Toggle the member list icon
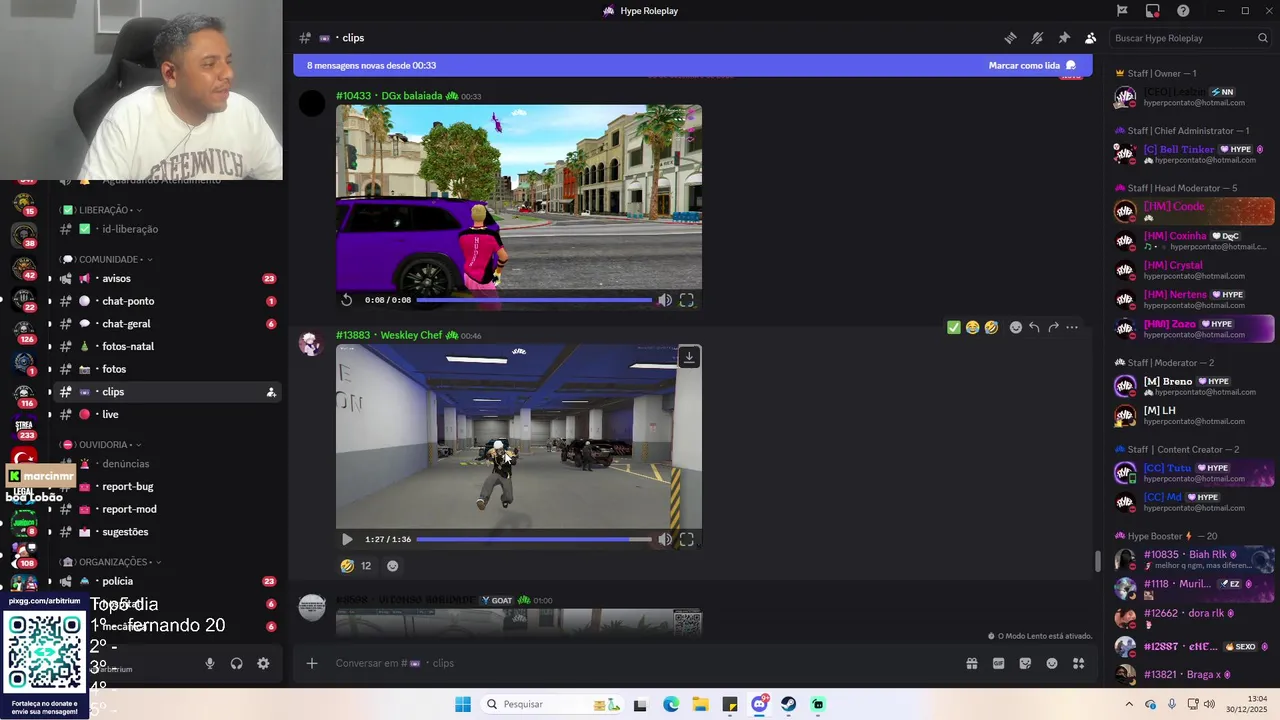The image size is (1280, 720). (x=1090, y=38)
